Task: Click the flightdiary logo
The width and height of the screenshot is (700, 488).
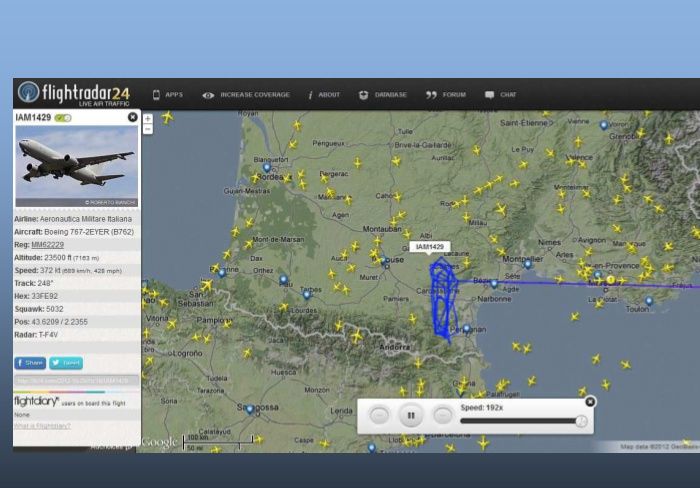Action: click(x=37, y=401)
